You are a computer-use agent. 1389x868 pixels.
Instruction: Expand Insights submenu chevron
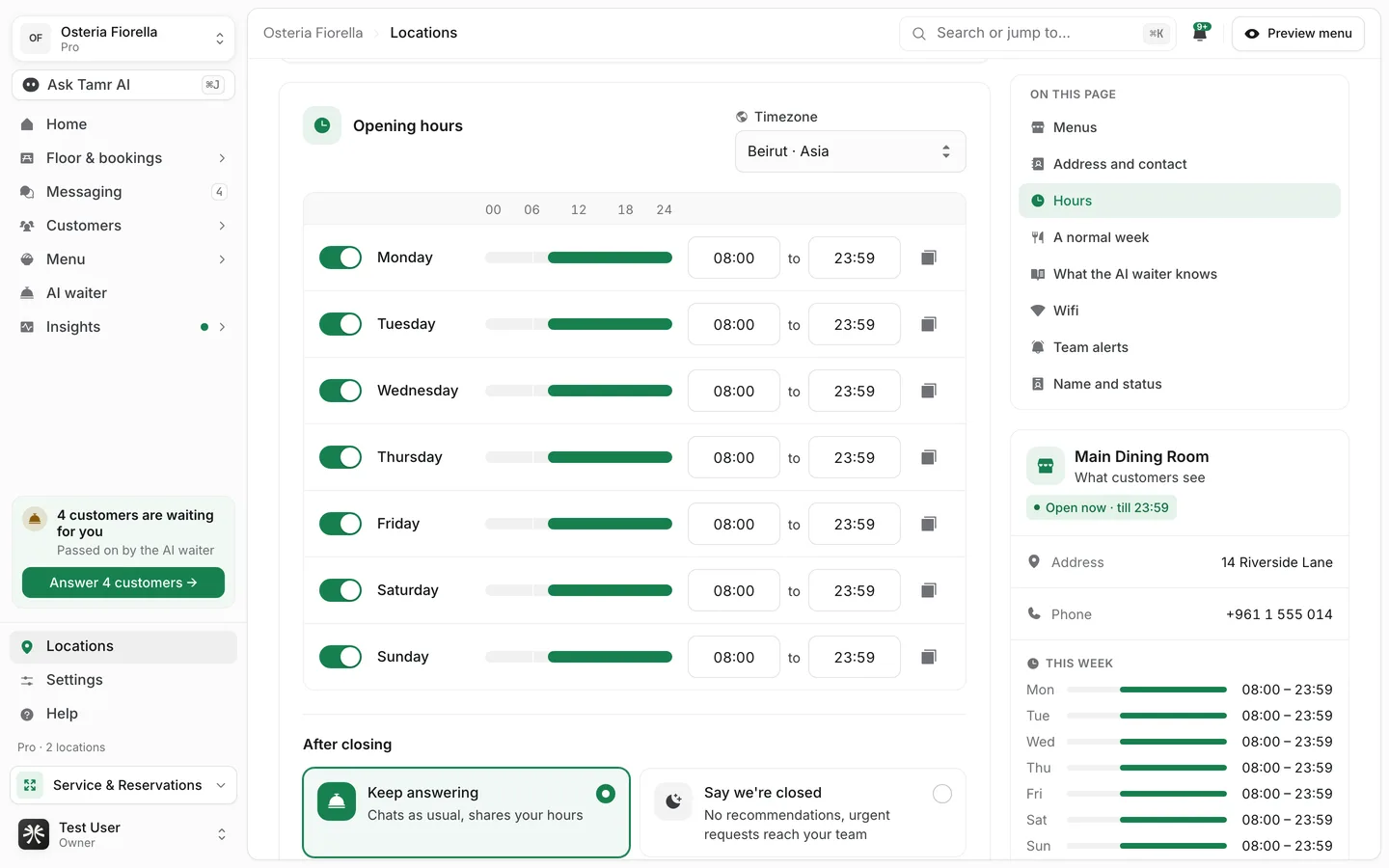click(x=222, y=327)
